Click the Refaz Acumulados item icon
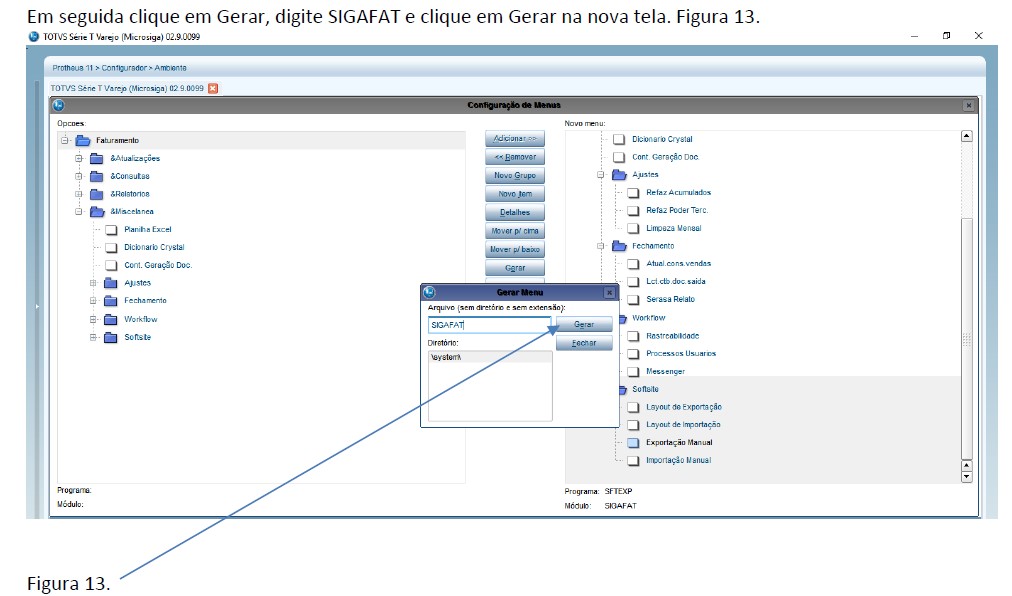 (x=633, y=192)
